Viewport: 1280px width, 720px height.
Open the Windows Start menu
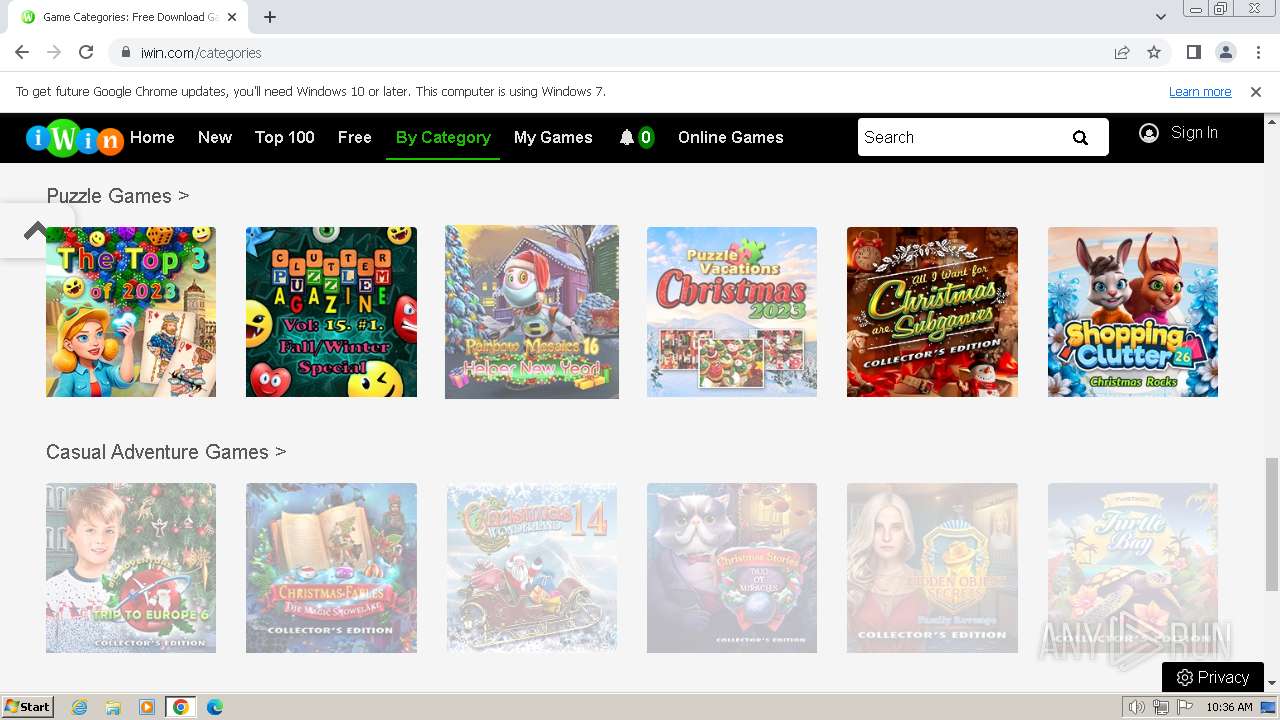pyautogui.click(x=28, y=707)
